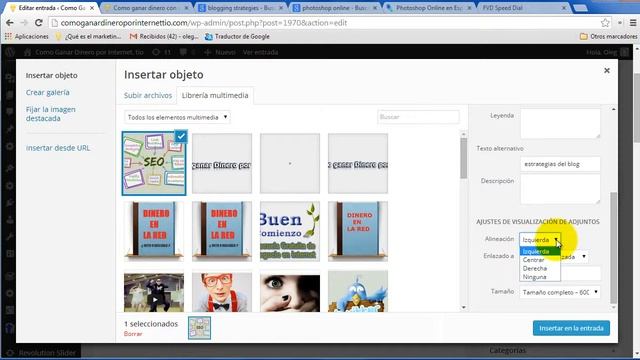This screenshot has width=640, height=360.
Task: Open the Otros marcadores folder
Action: click(608, 36)
